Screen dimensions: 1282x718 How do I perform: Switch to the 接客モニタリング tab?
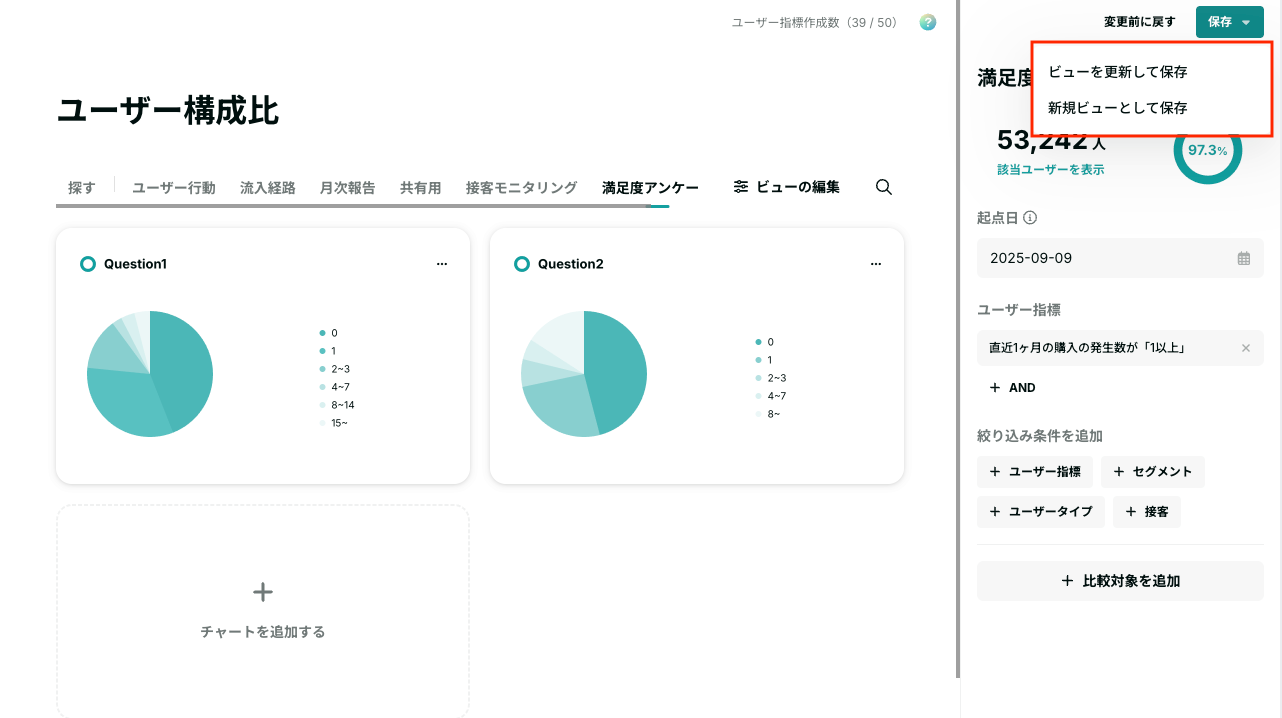coord(522,187)
